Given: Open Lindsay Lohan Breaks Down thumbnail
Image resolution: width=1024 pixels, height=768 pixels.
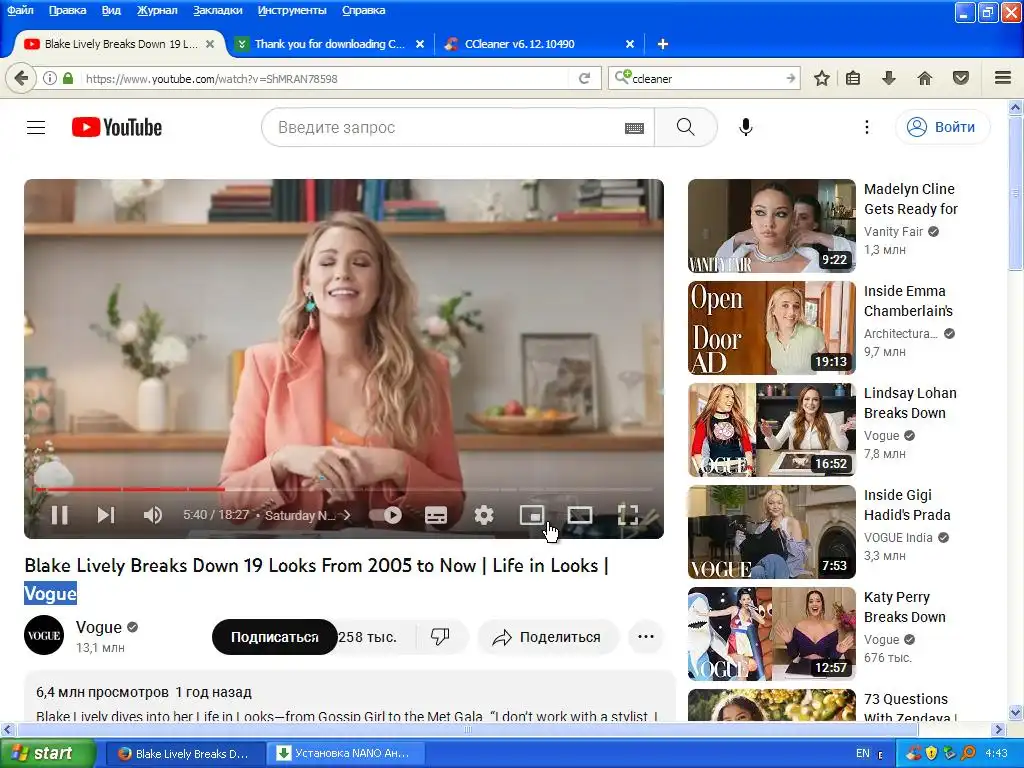Looking at the screenshot, I should [x=771, y=430].
